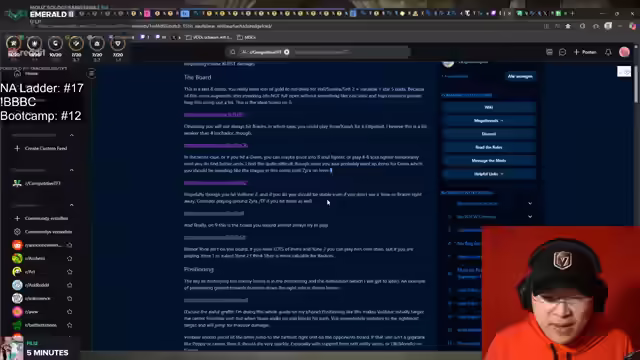
Task: Open the manage communities gear entry
Action: point(42,232)
